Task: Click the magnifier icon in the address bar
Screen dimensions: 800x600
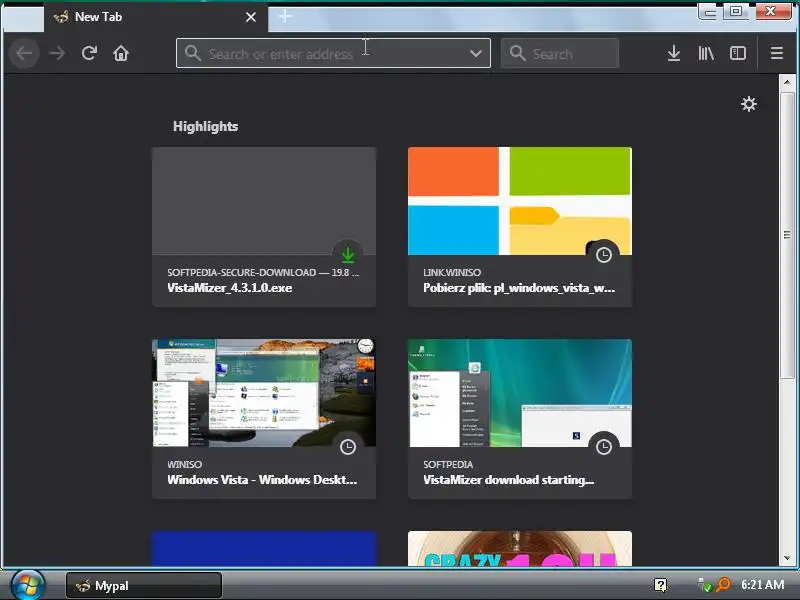Action: coord(192,53)
